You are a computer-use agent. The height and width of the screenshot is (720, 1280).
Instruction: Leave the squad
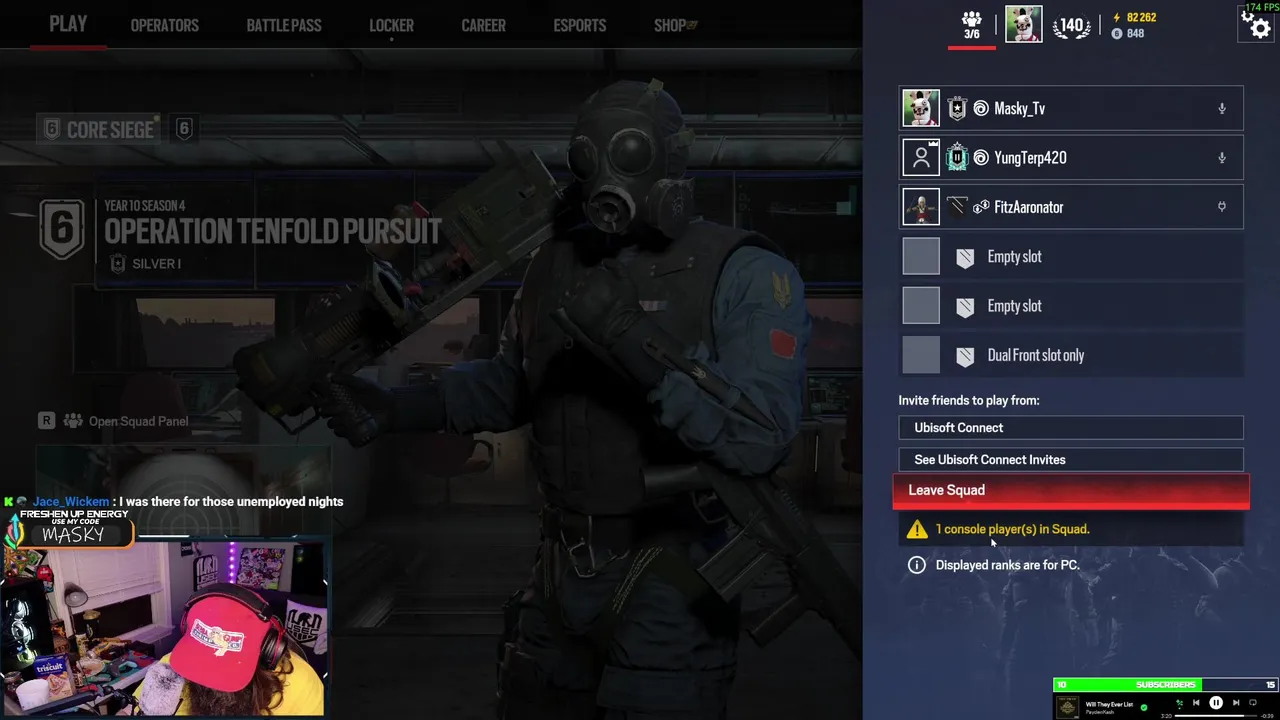(1070, 491)
